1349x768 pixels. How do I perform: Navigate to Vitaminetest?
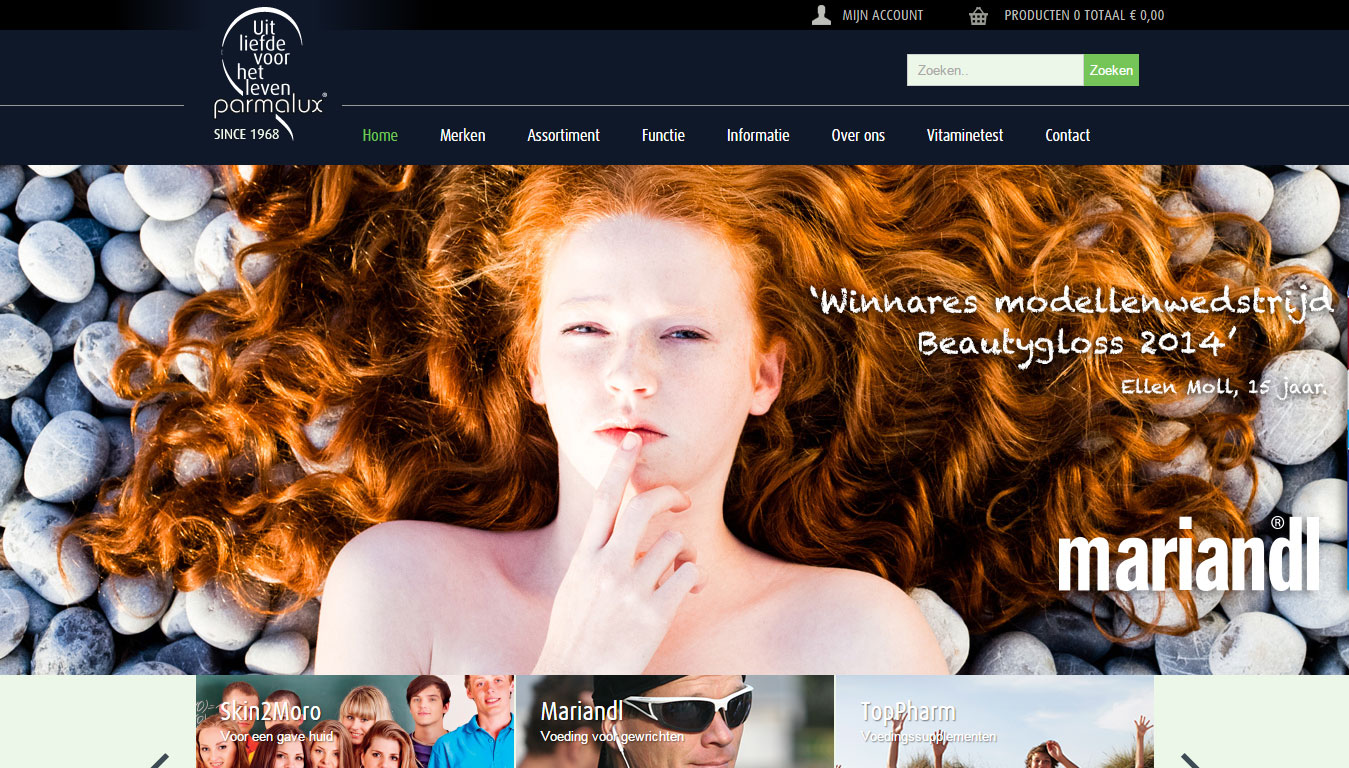(x=964, y=135)
